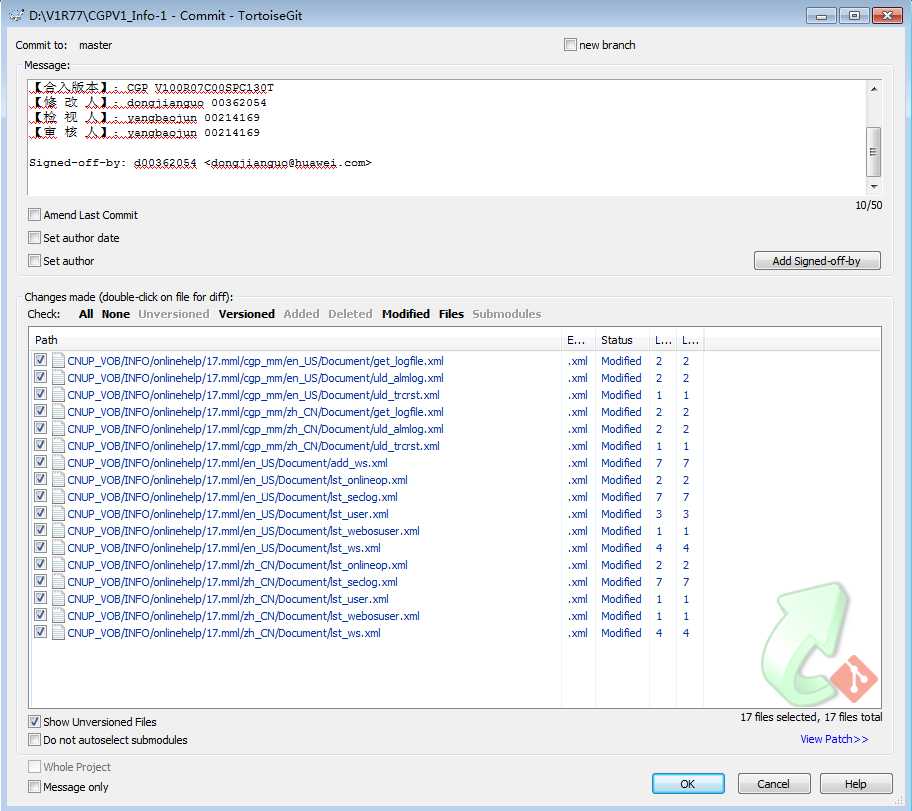Click file icon of en_US lst_user.xml
The width and height of the screenshot is (912, 811).
58,514
